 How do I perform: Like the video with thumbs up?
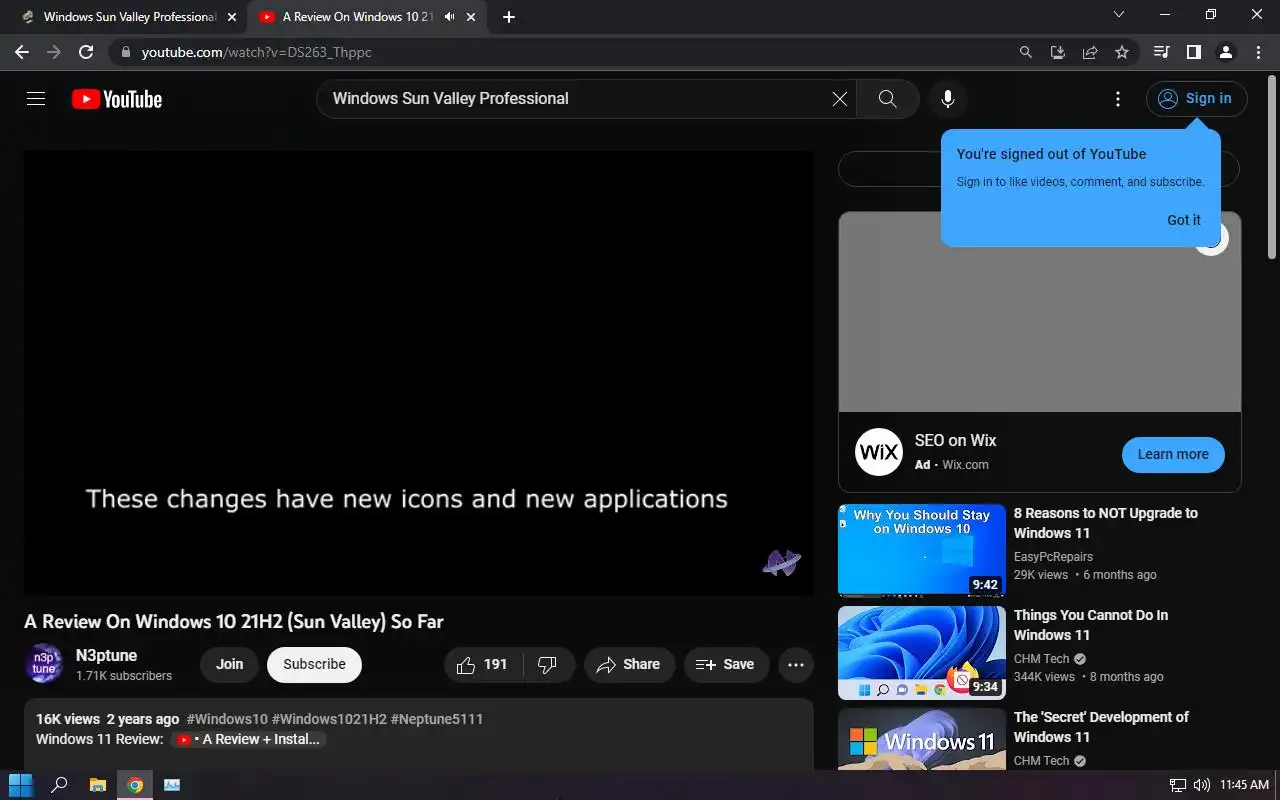483,665
